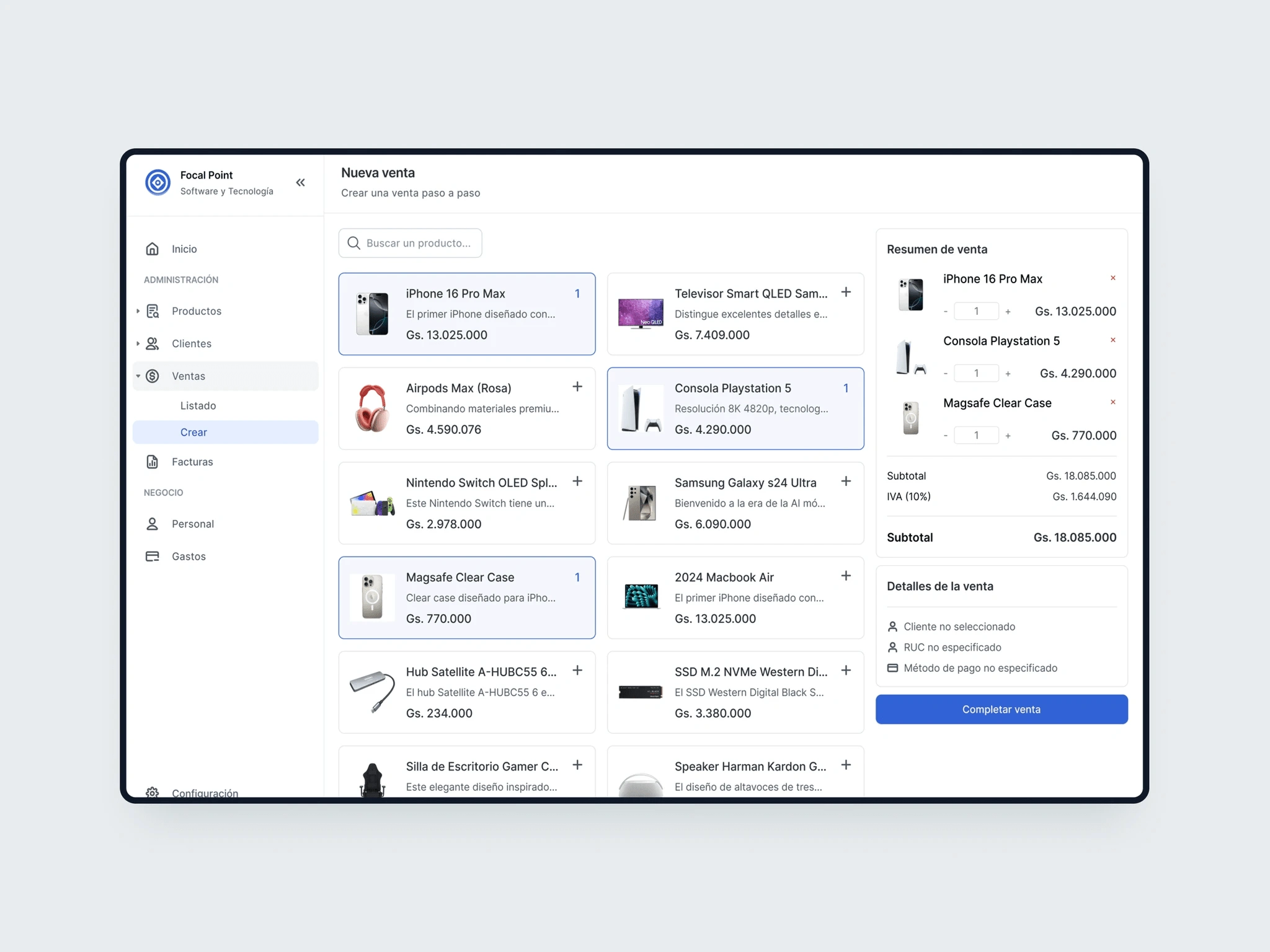Add Nintendo Switch OLED with plus icon

577,481
